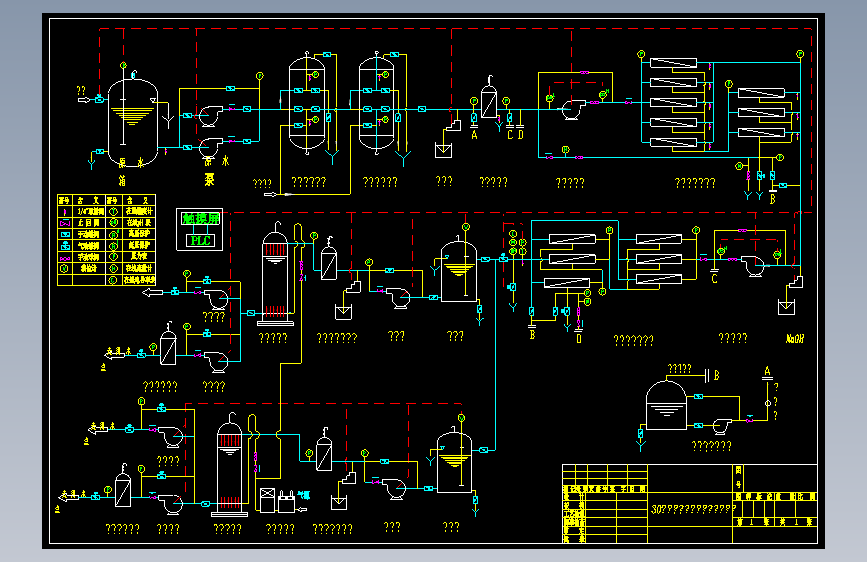The image size is (867, 562).
Task: Click the magenta check valve symbol in the legend
Action: click(65, 223)
